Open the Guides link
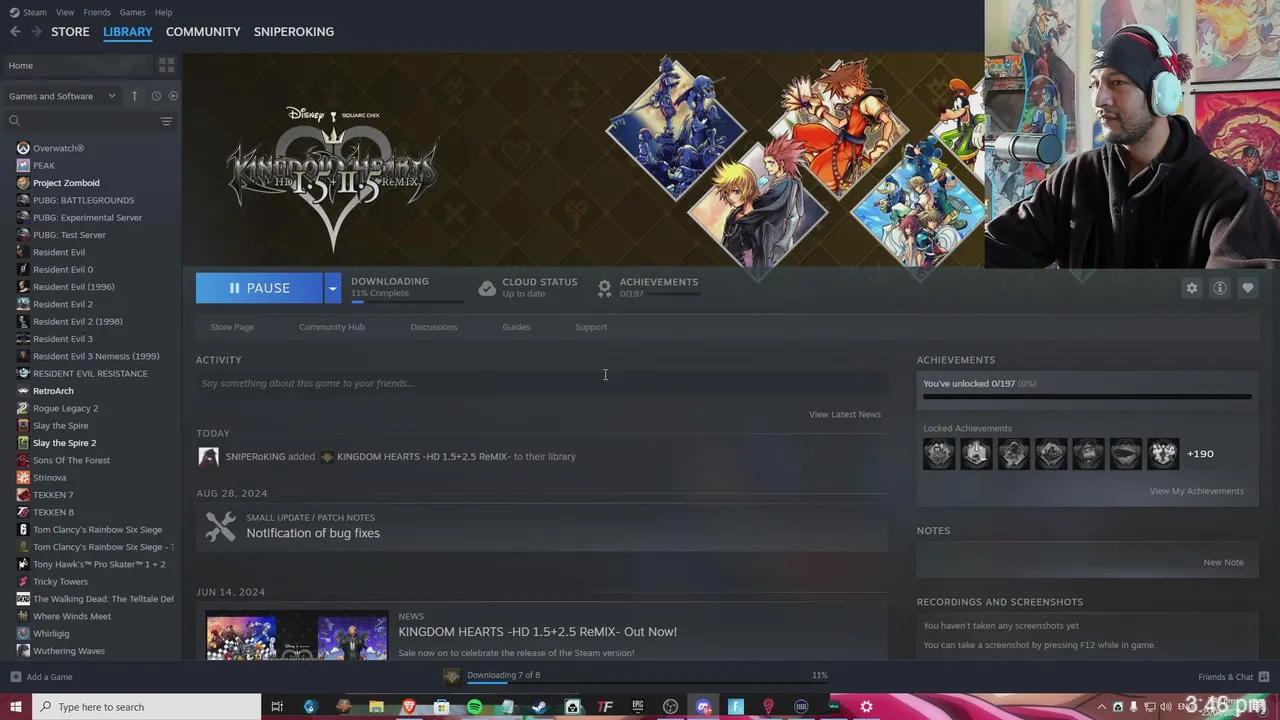 tap(516, 327)
